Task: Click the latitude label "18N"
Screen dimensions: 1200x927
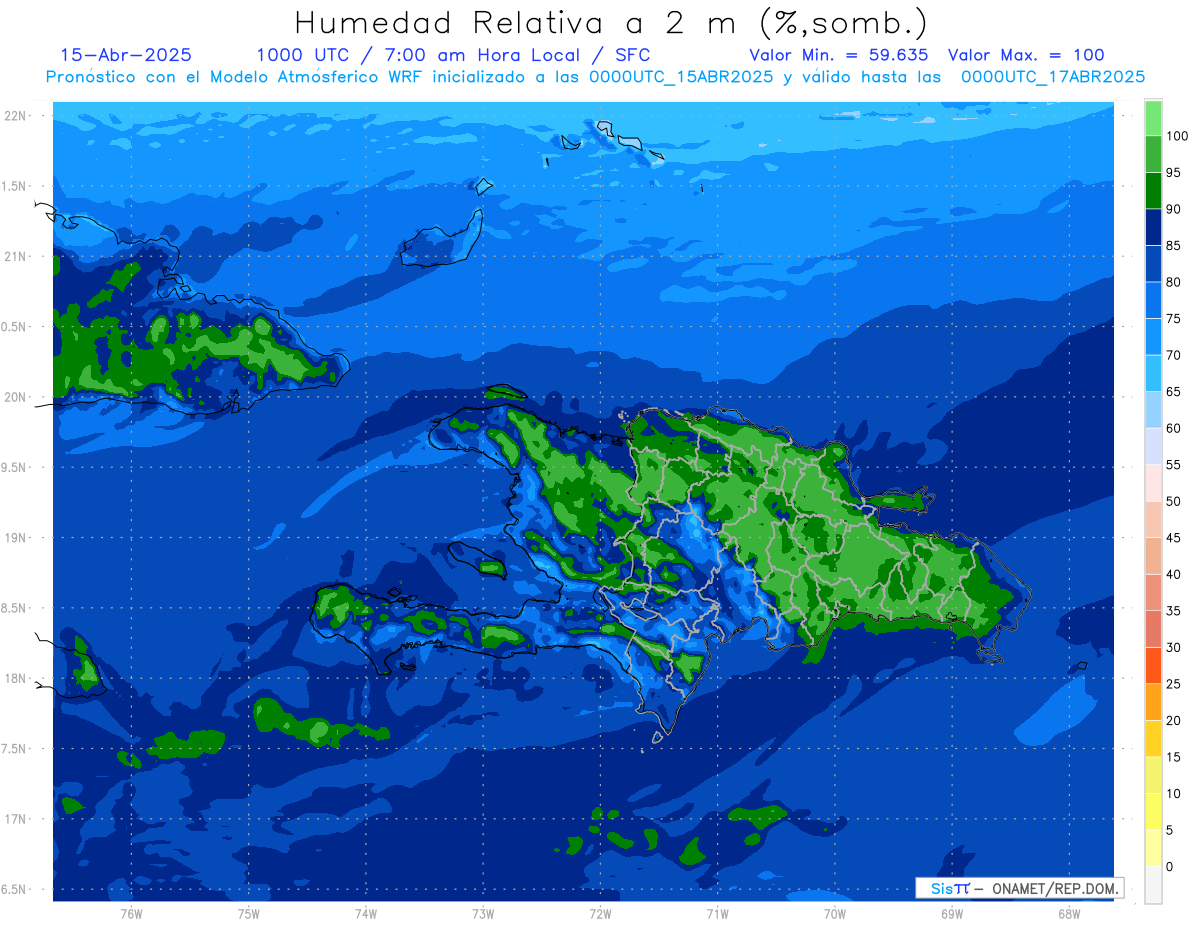Action: [16, 679]
